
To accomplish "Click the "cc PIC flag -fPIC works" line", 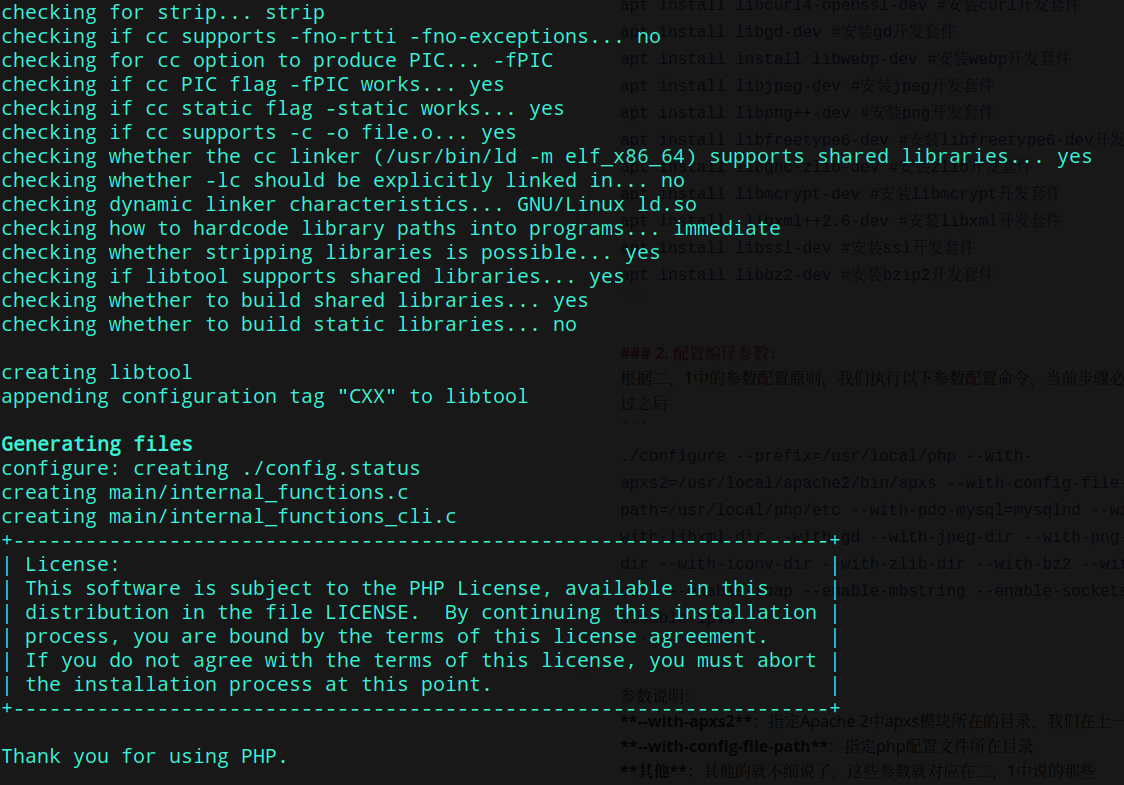I will click(x=252, y=84).
